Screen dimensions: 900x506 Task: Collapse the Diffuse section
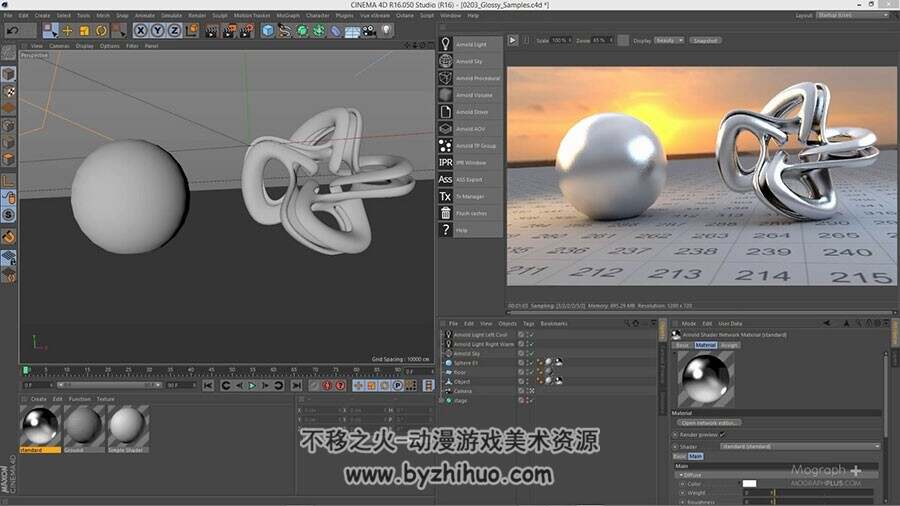tap(681, 475)
